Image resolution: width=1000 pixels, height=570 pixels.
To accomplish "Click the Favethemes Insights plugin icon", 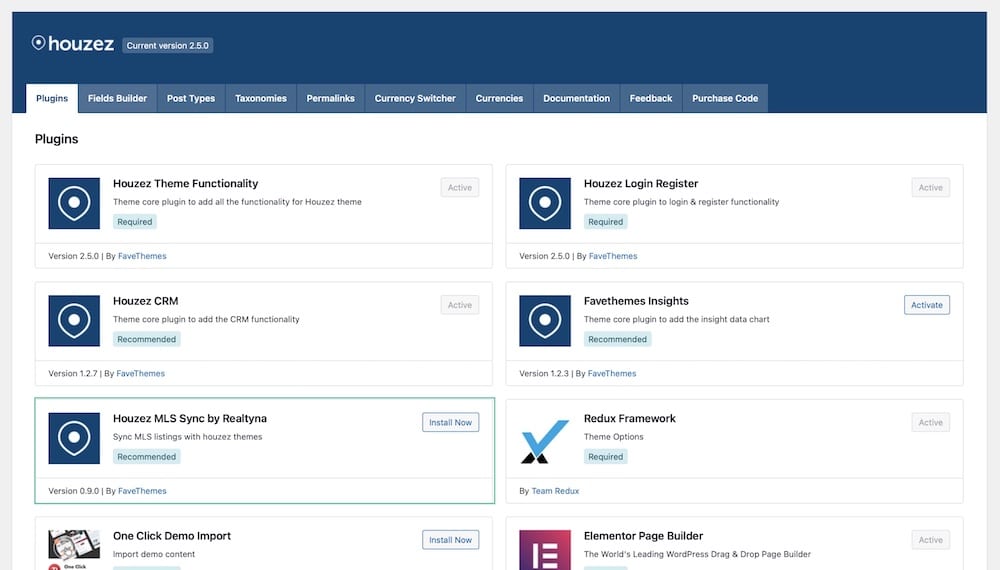I will pyautogui.click(x=545, y=321).
